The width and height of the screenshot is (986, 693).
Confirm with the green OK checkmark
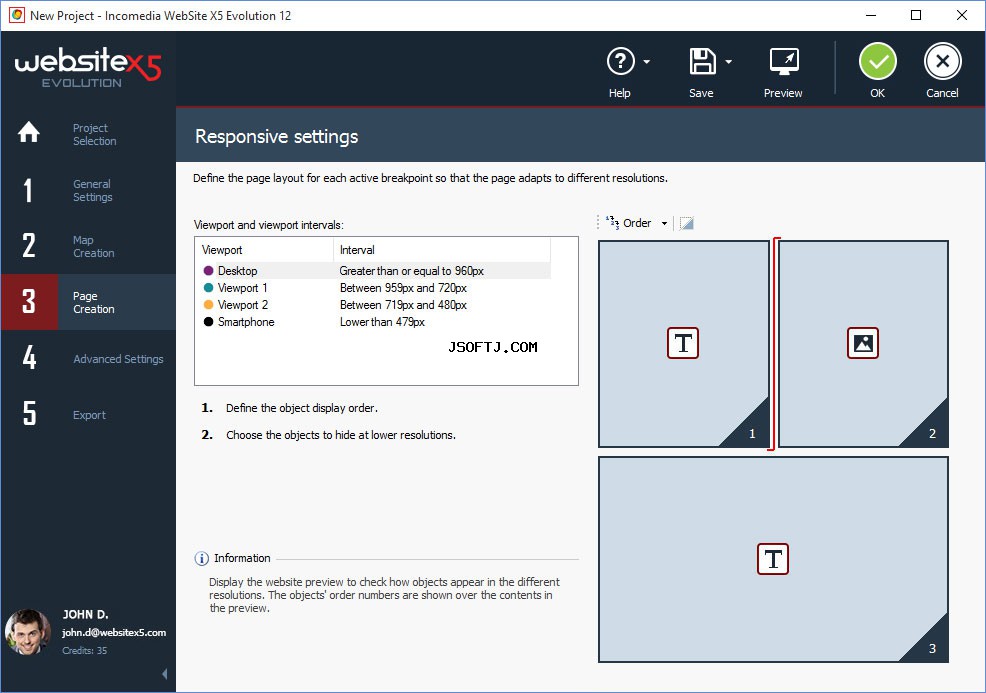click(877, 61)
